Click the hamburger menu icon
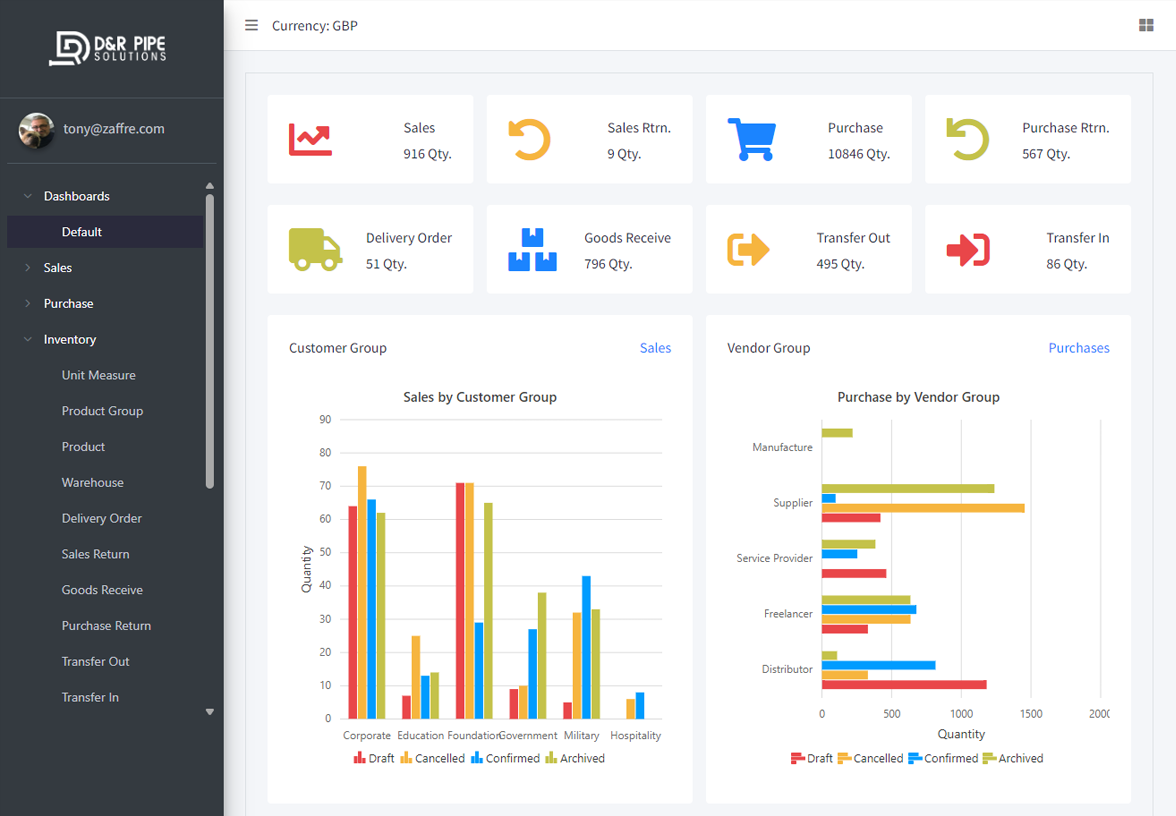 pos(252,25)
